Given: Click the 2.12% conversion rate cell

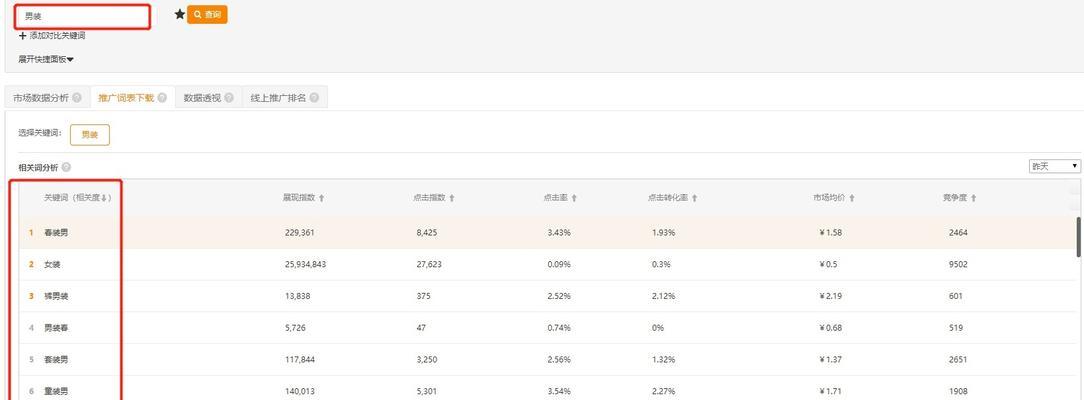Looking at the screenshot, I should point(663,296).
